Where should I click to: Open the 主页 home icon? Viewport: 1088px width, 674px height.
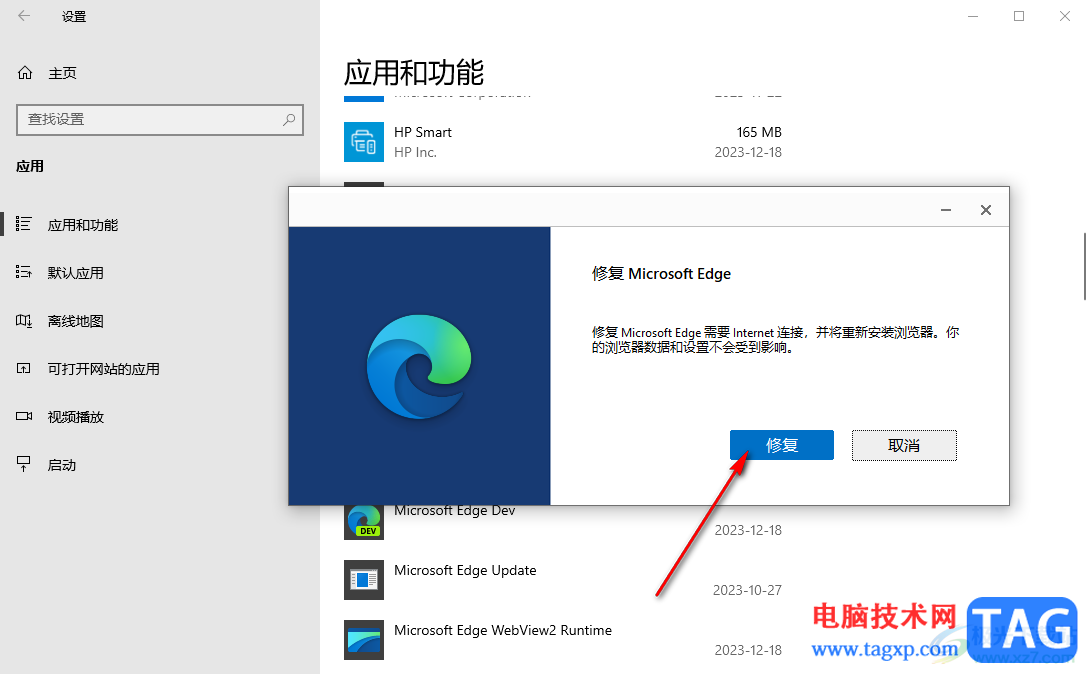tap(25, 73)
